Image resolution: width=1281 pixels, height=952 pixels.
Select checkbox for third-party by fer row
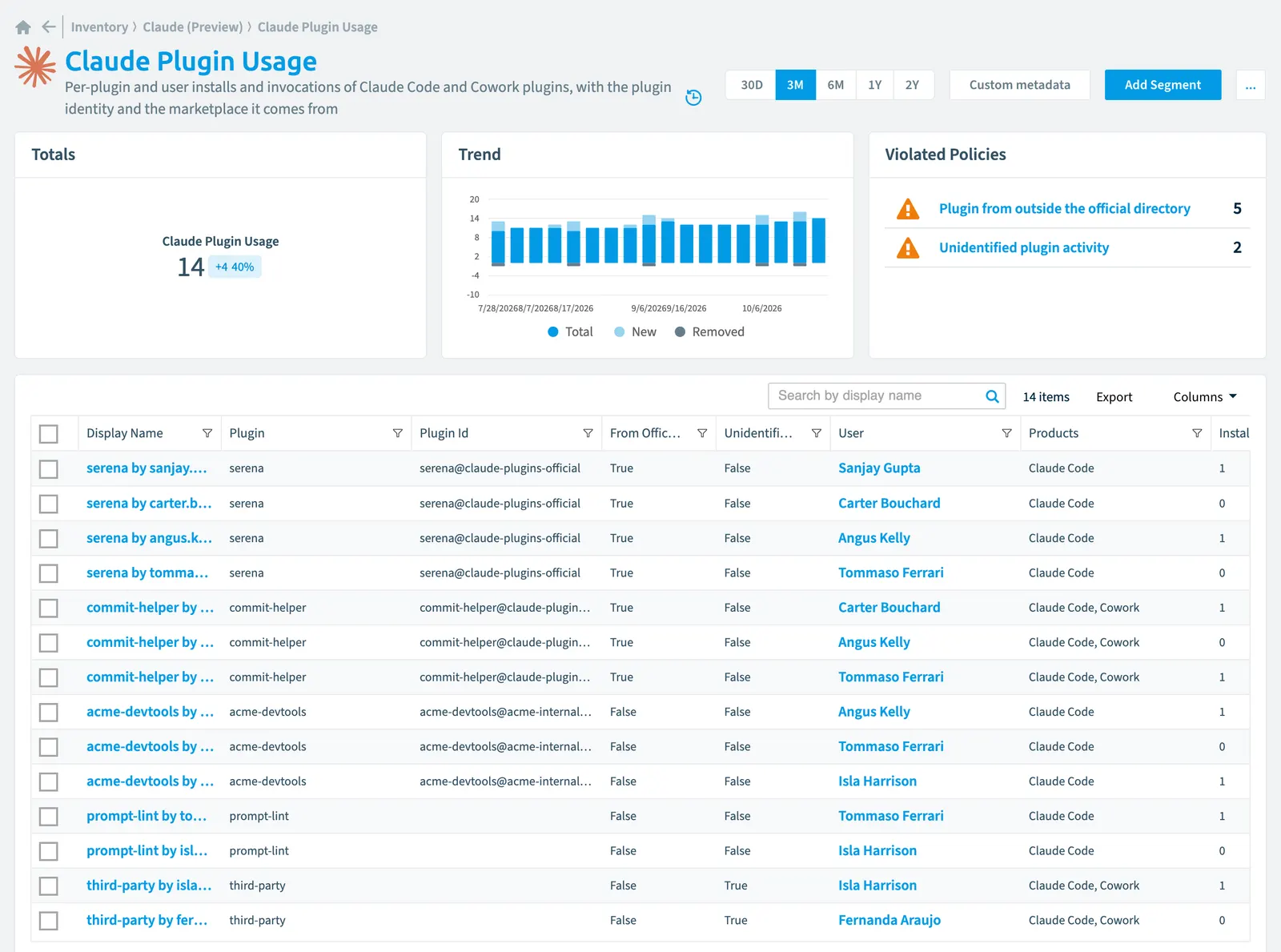(x=49, y=921)
